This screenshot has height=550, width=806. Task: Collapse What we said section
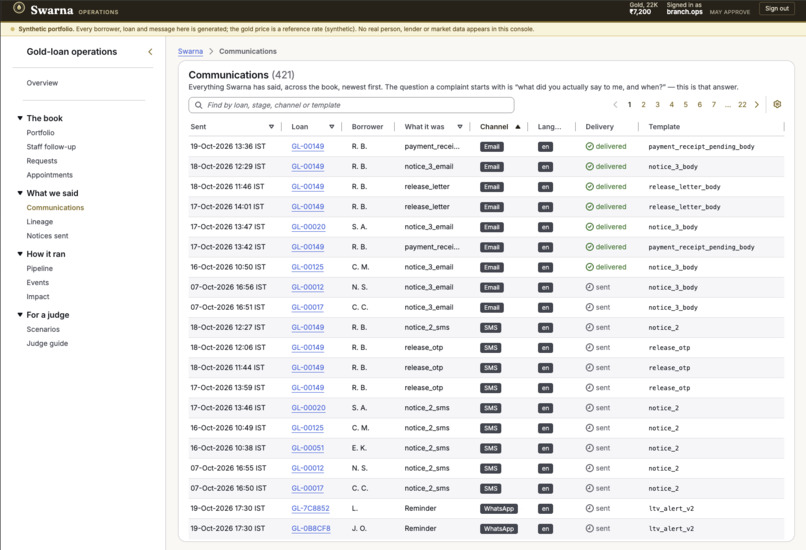[20, 193]
